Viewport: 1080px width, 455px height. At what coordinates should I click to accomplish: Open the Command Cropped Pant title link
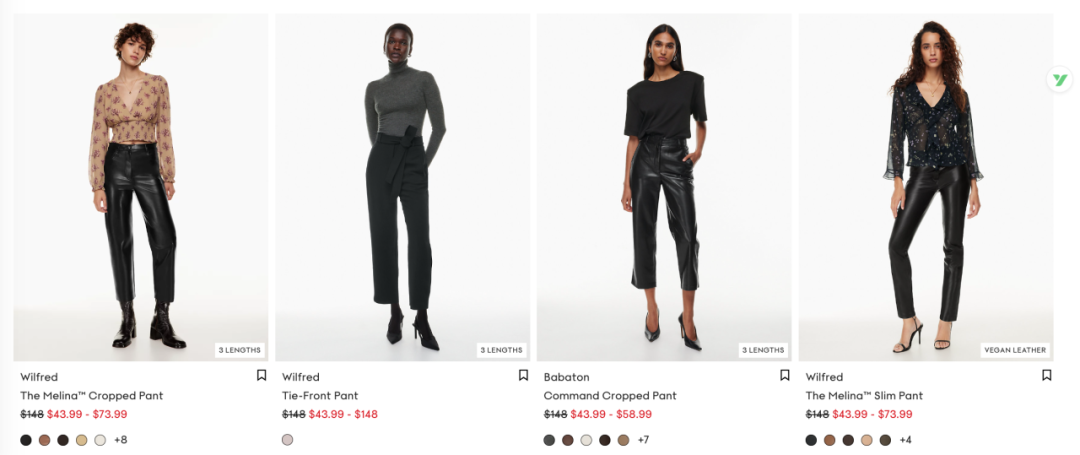[610, 396]
